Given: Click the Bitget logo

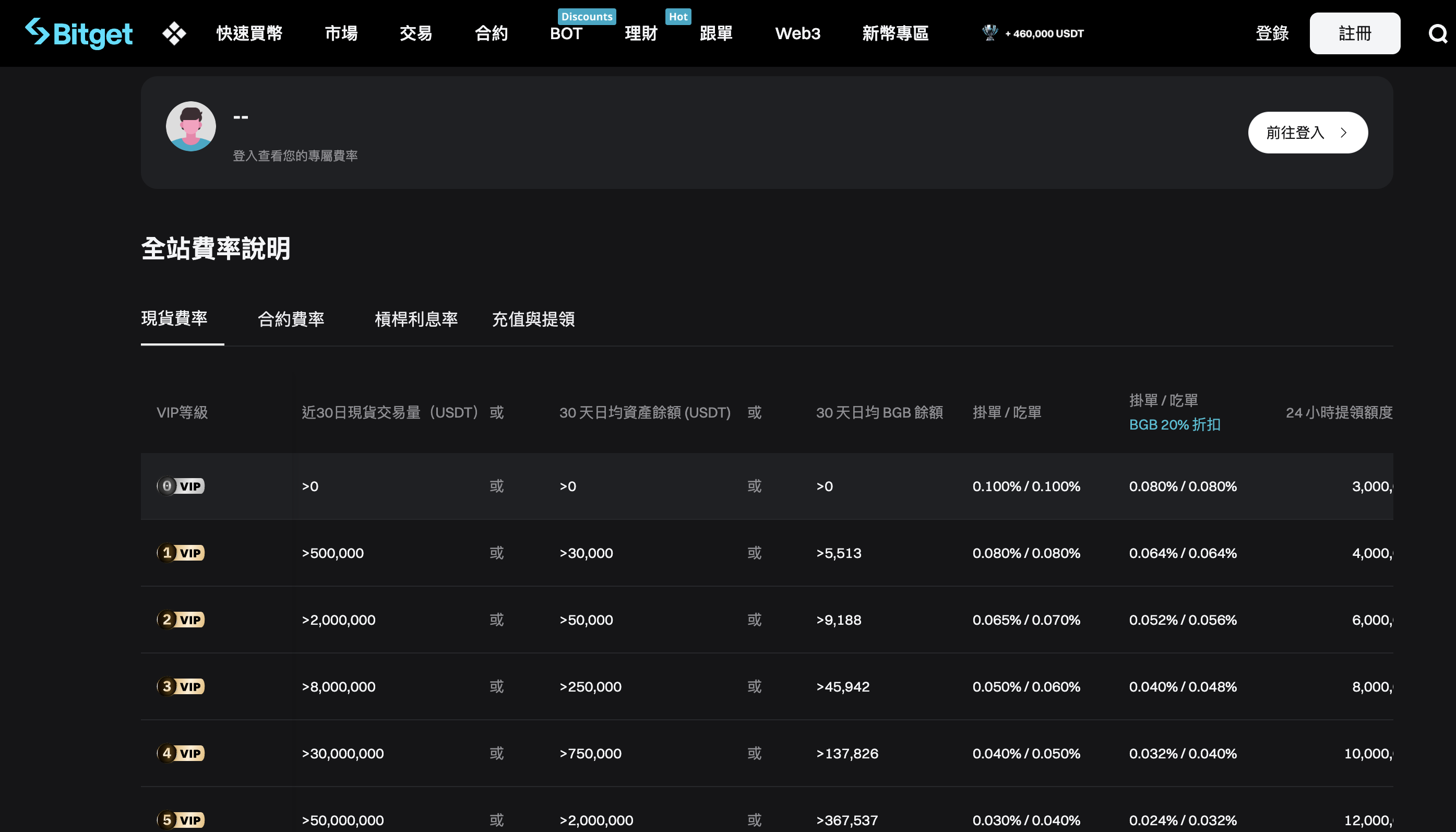Looking at the screenshot, I should click(x=78, y=32).
